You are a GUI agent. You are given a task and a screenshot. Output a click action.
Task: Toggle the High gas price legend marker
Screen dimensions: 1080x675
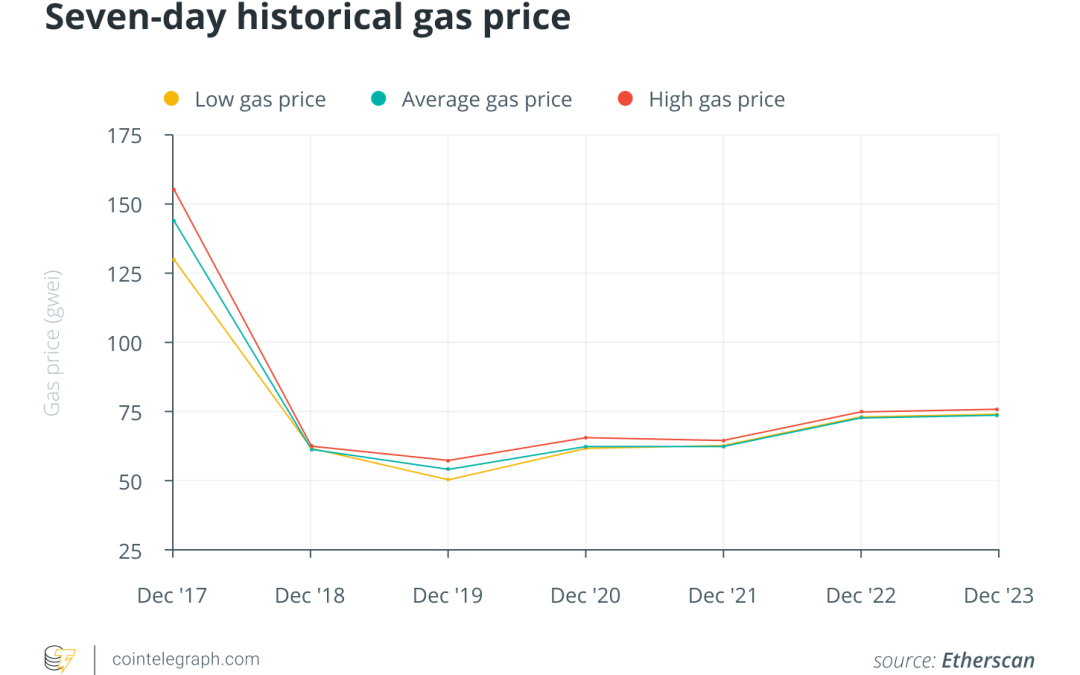[625, 98]
